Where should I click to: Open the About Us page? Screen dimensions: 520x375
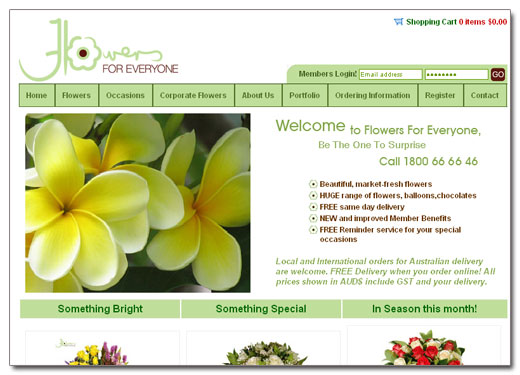click(258, 95)
